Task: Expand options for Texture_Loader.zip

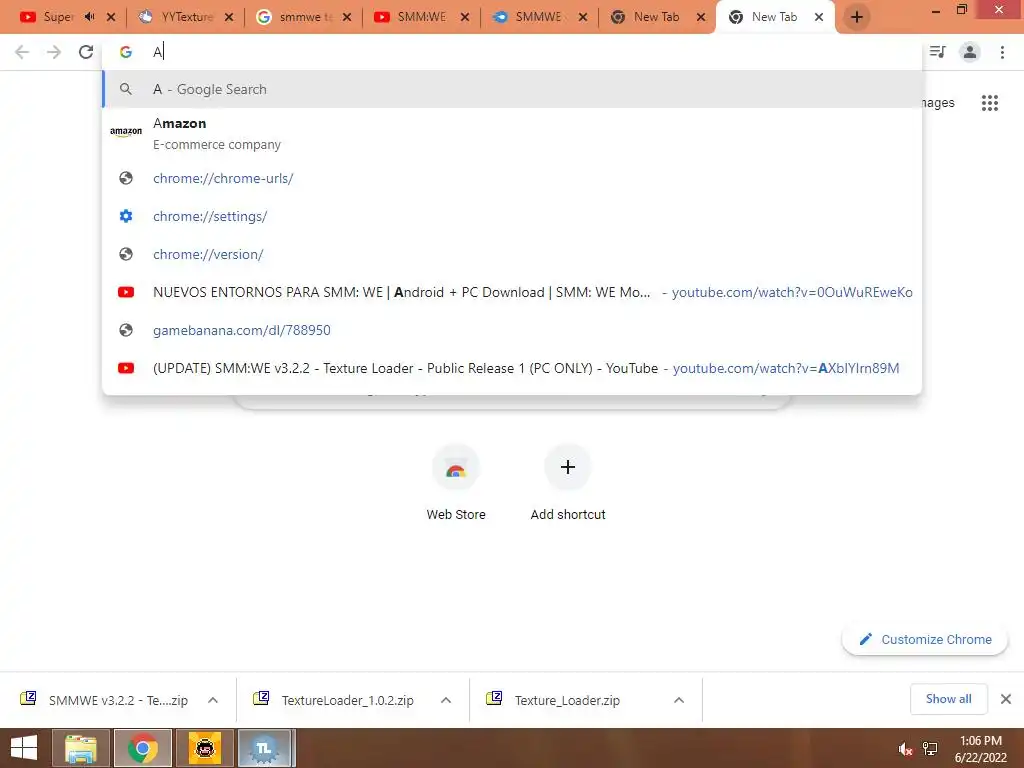Action: pos(679,700)
